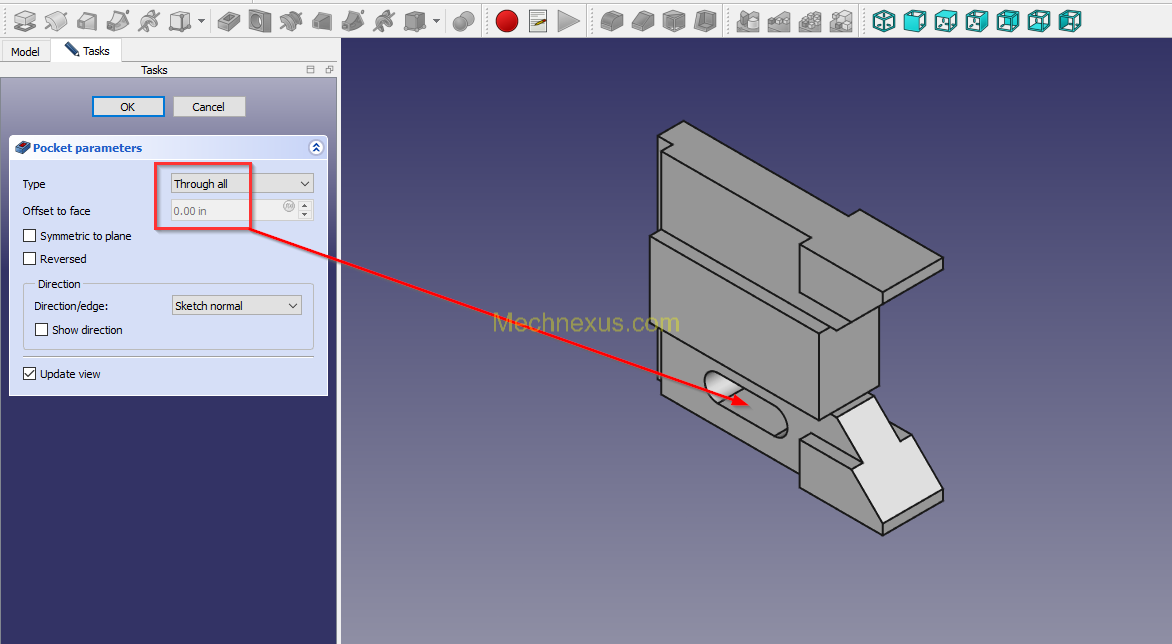Choose the Draft tool icon
1172x644 pixels.
tap(673, 21)
